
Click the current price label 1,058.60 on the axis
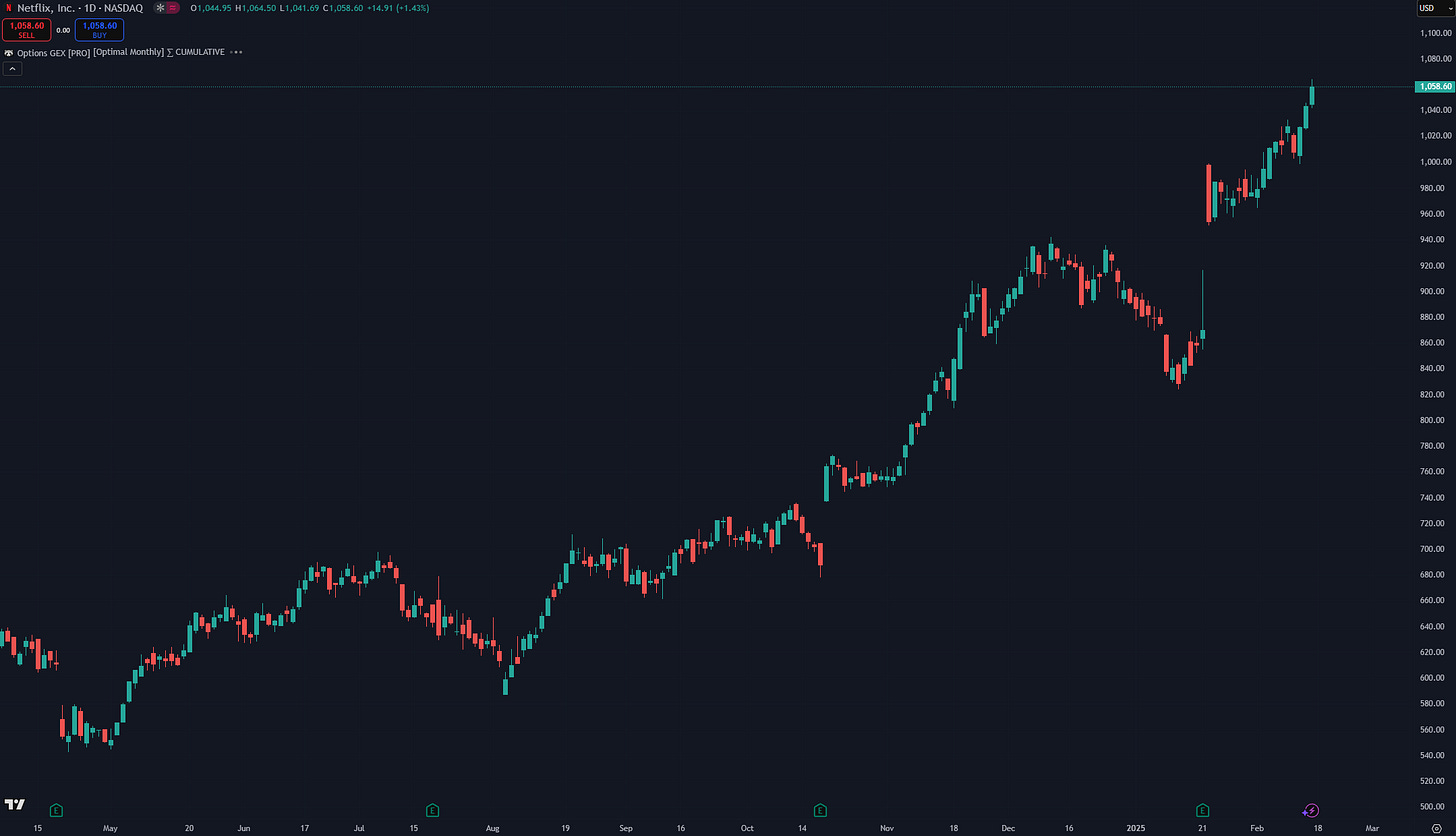click(x=1435, y=87)
